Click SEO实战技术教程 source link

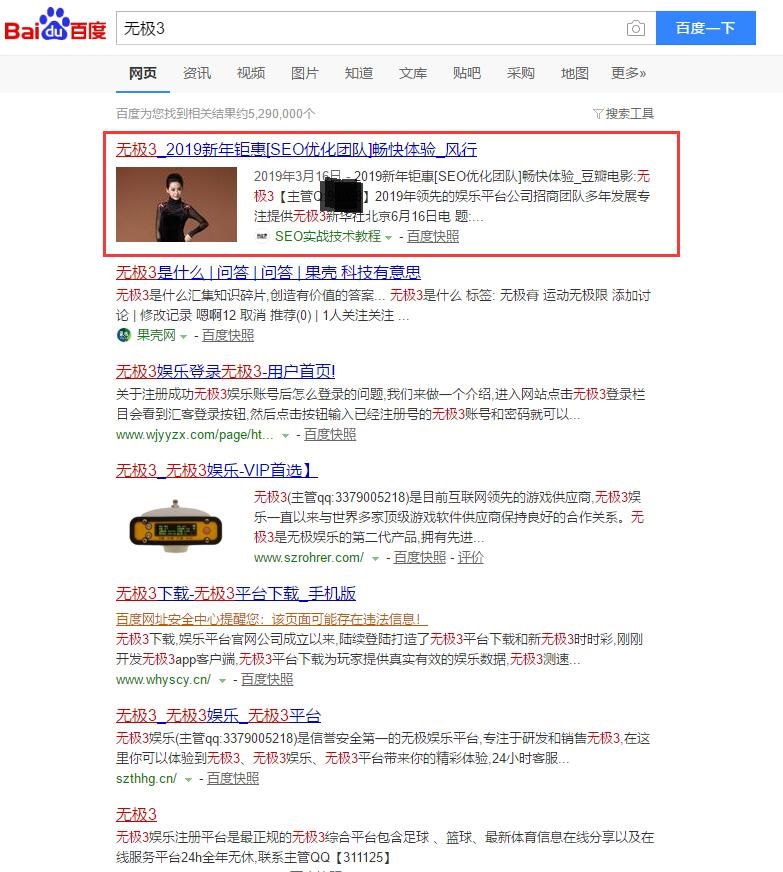click(328, 236)
